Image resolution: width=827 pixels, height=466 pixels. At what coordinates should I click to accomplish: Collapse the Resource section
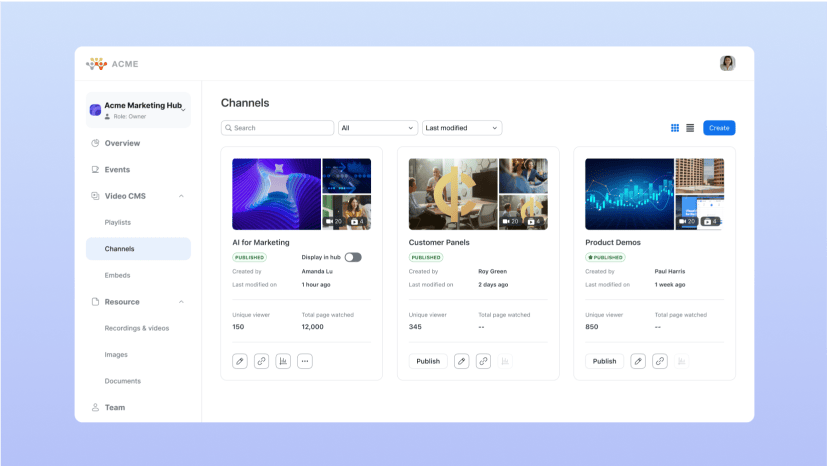(x=181, y=302)
